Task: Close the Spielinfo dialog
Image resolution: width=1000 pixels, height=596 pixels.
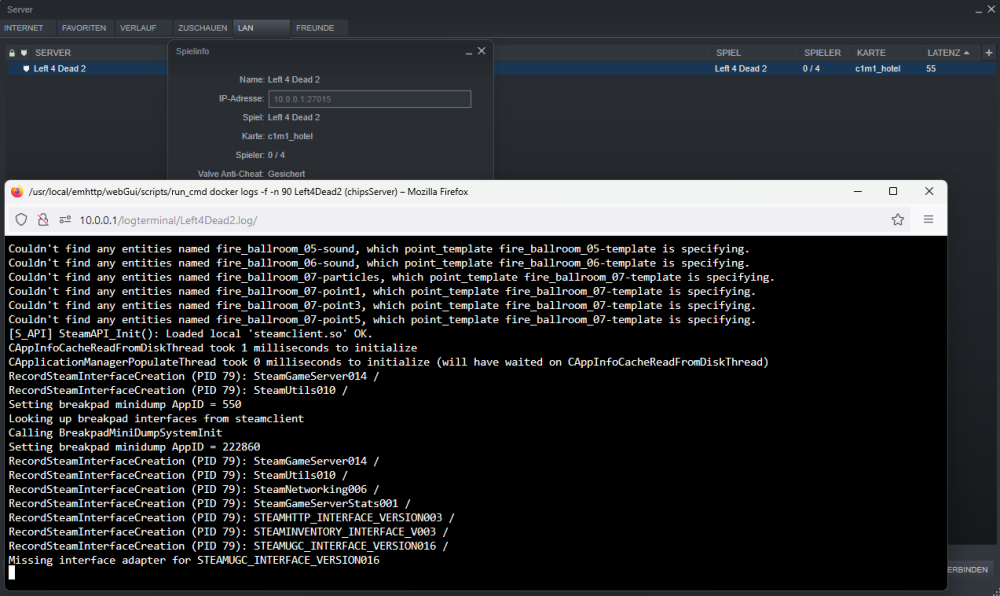Action: (x=482, y=51)
